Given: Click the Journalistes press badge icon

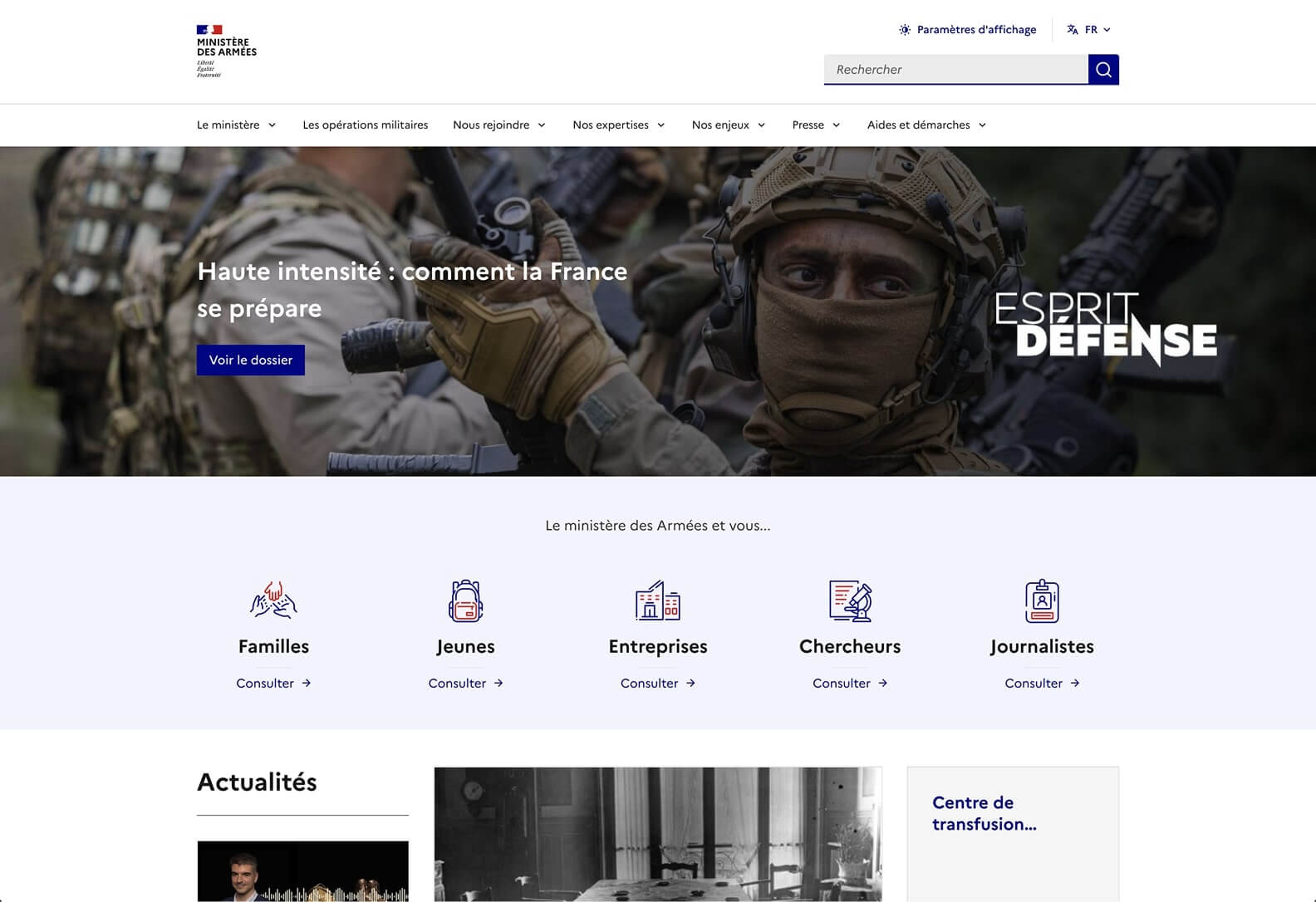Looking at the screenshot, I should [x=1042, y=601].
